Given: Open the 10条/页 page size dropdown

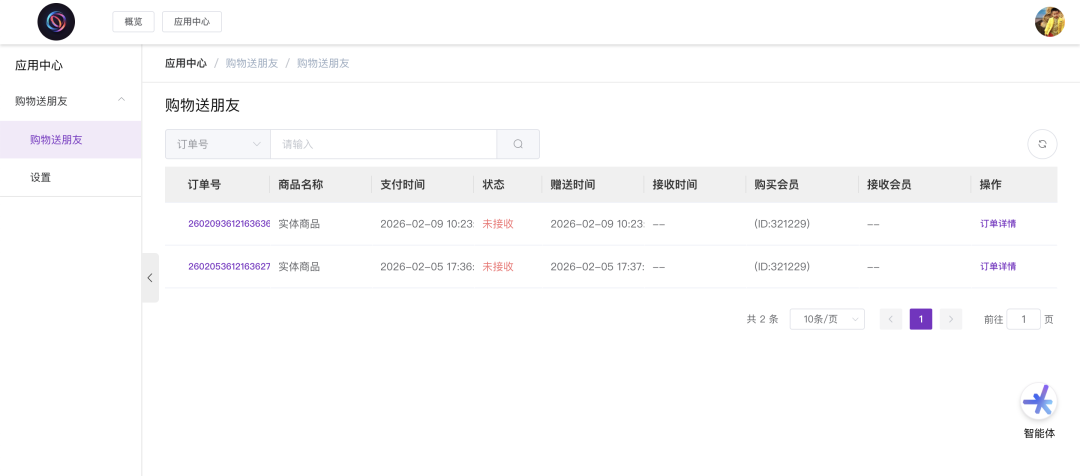Looking at the screenshot, I should click(827, 319).
